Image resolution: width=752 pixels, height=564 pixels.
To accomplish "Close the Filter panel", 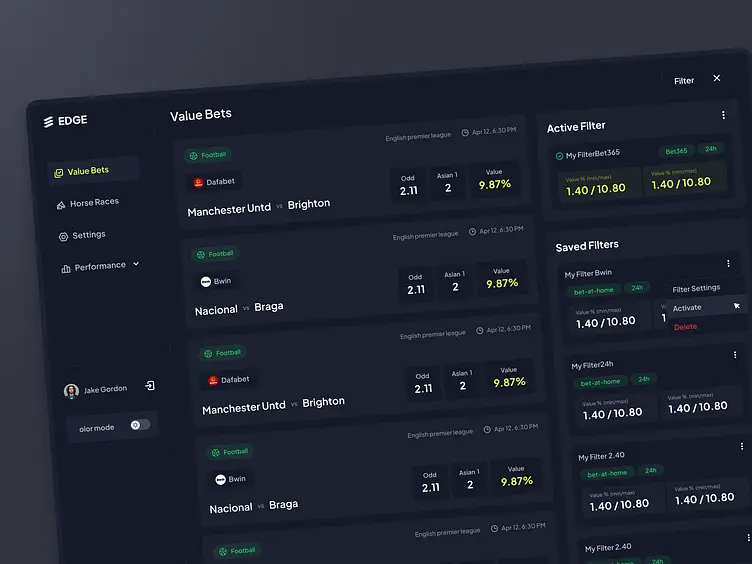I will coord(717,78).
